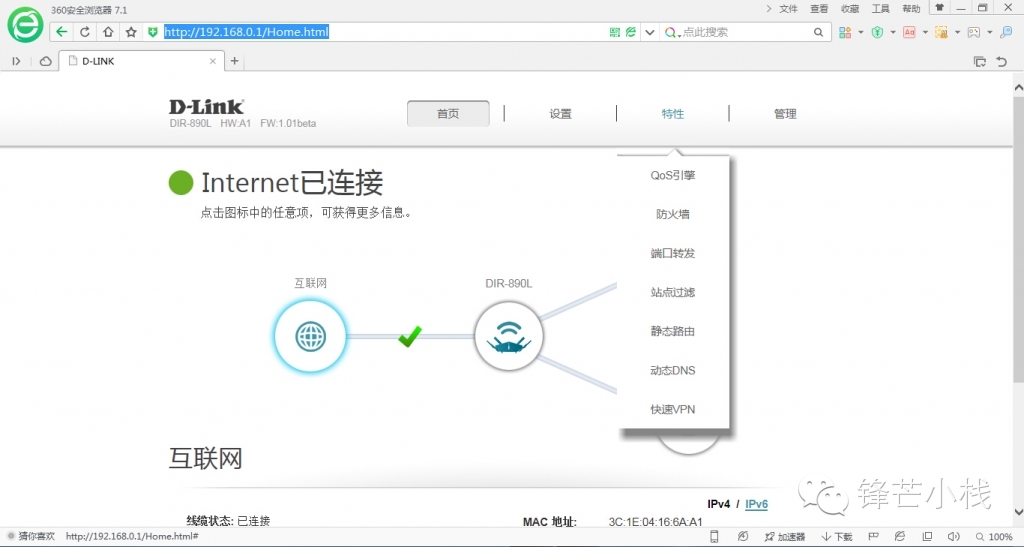Click the 加速器 accelerator status icon

click(784, 537)
